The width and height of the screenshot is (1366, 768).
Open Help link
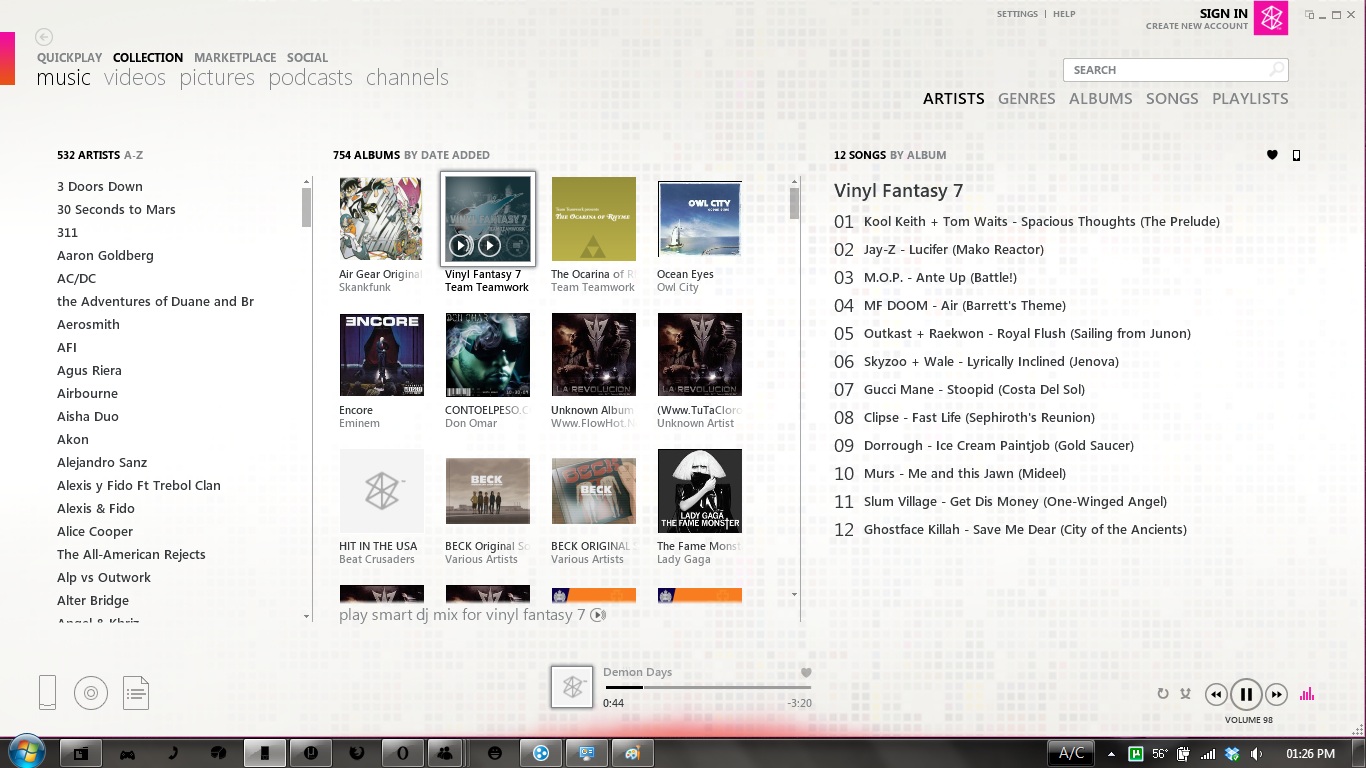[1064, 14]
